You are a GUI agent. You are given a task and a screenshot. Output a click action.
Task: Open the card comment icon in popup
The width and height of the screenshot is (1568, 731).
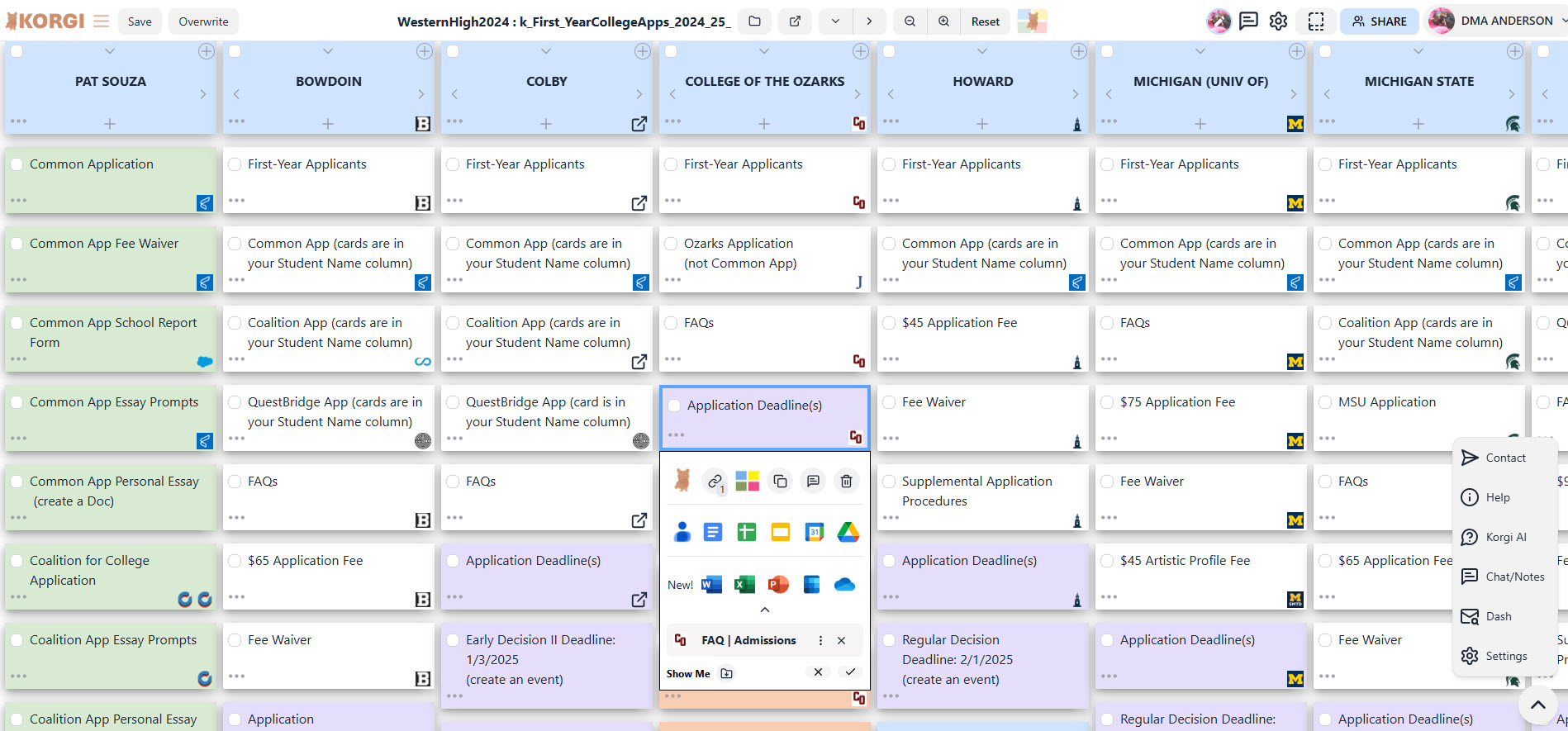pyautogui.click(x=813, y=481)
